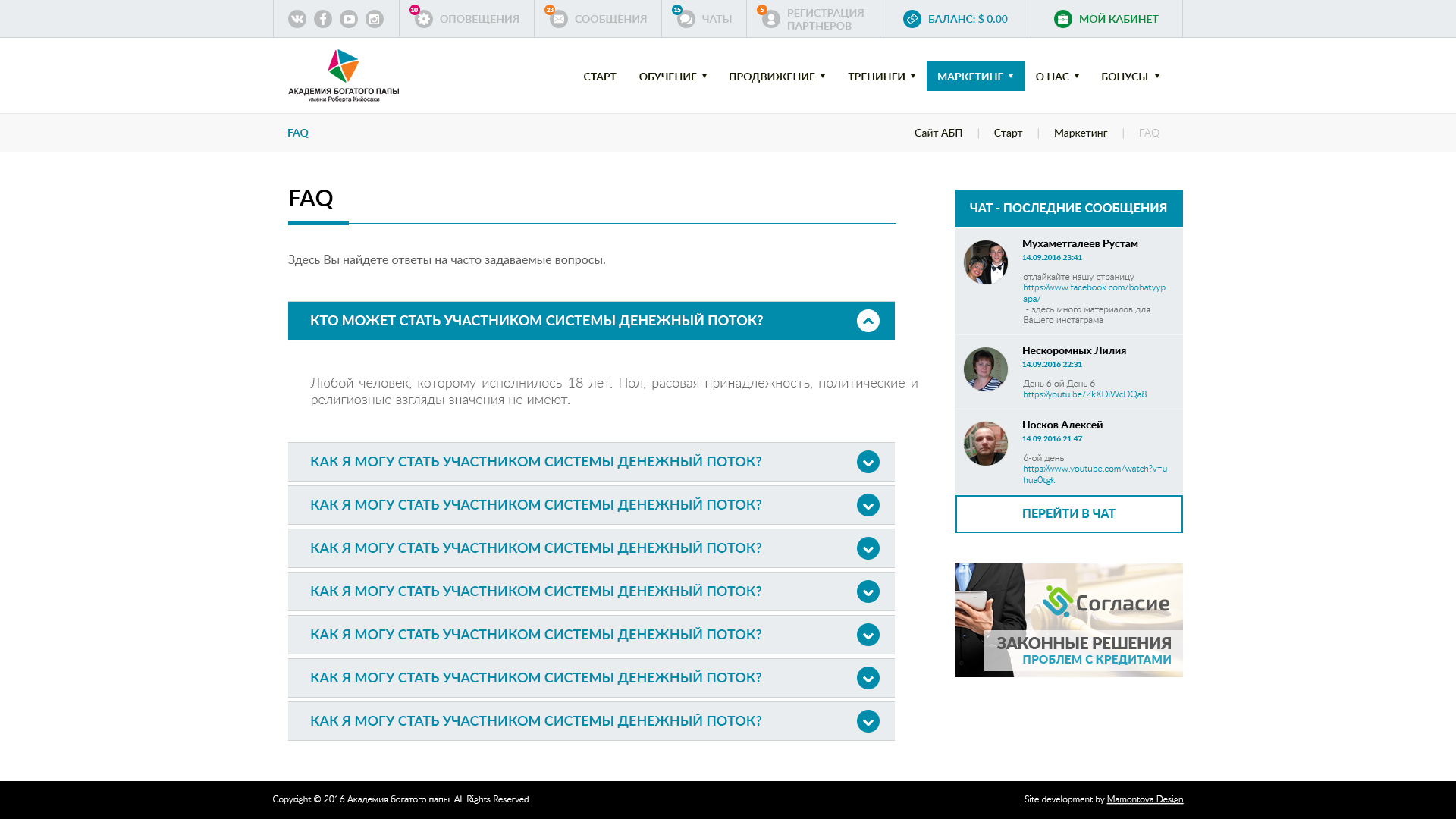Go to the Старт menu item
The height and width of the screenshot is (819, 1456).
click(600, 77)
